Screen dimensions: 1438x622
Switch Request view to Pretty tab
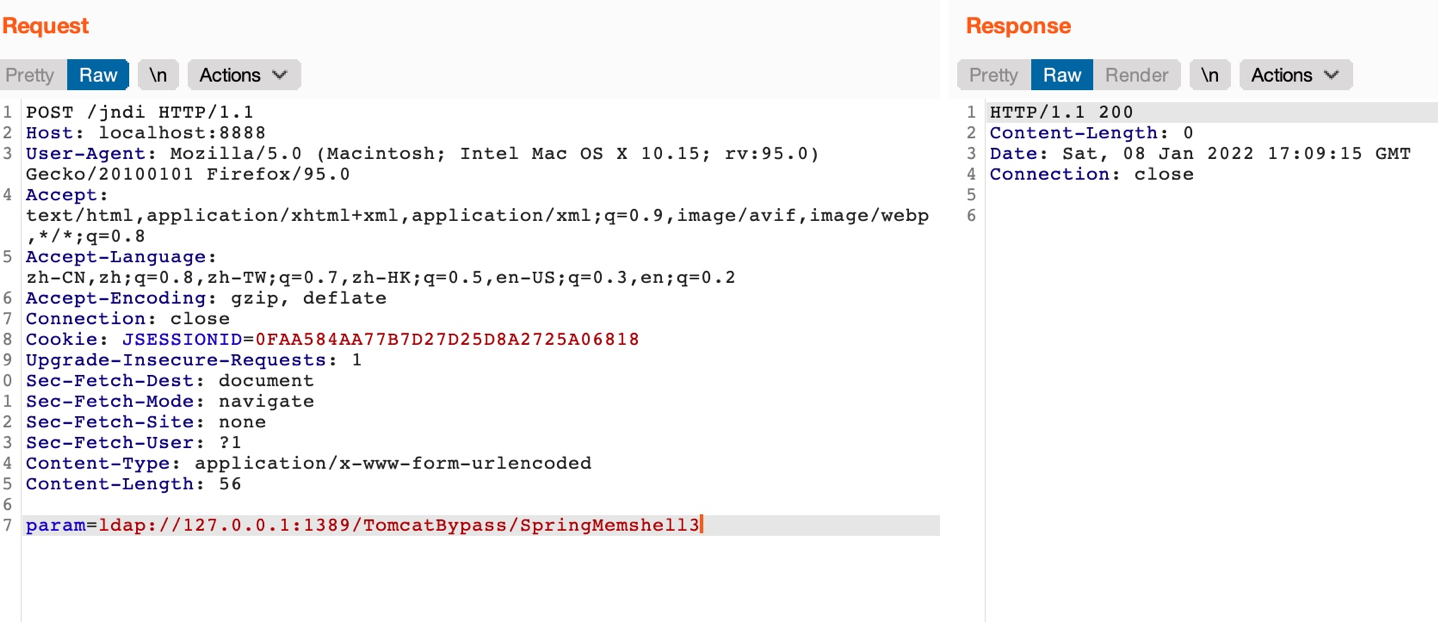click(31, 75)
